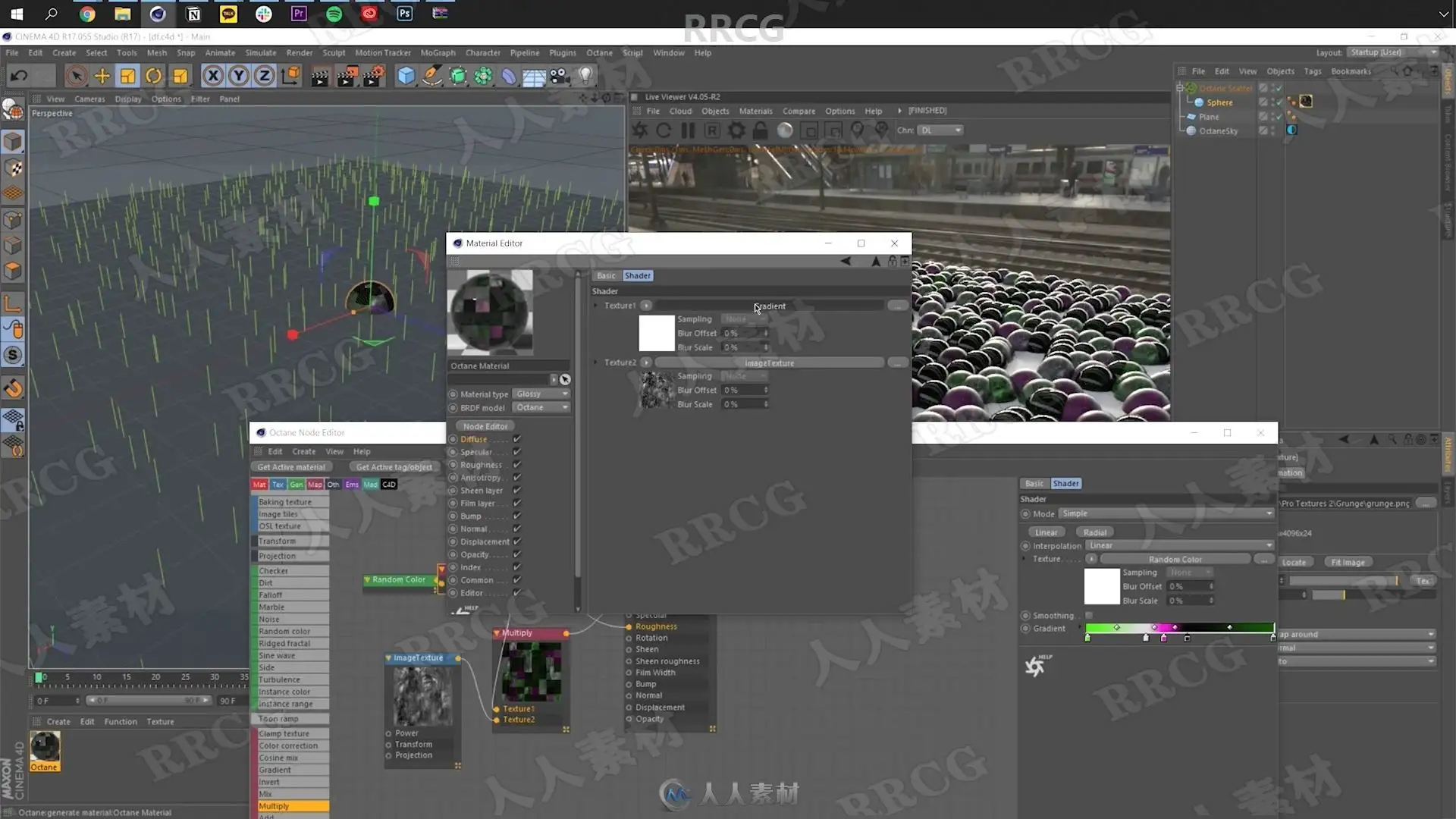Viewport: 1456px width, 819px height.
Task: Switch to the Basic tab in Material Editor
Action: point(605,275)
